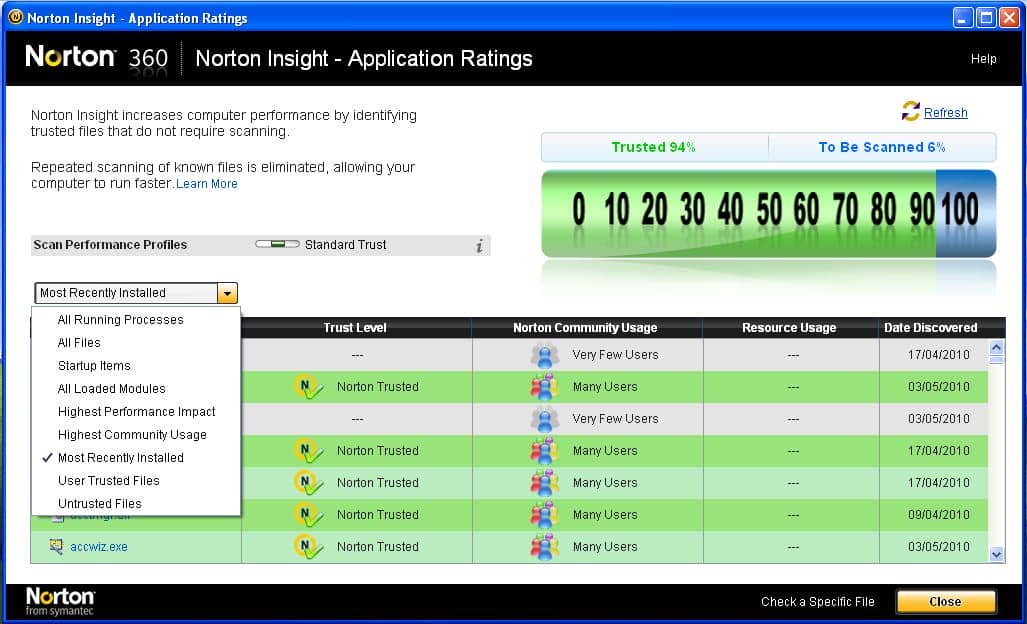Image resolution: width=1027 pixels, height=624 pixels.
Task: Click the Scan Performance Profiles info icon
Action: coord(479,246)
